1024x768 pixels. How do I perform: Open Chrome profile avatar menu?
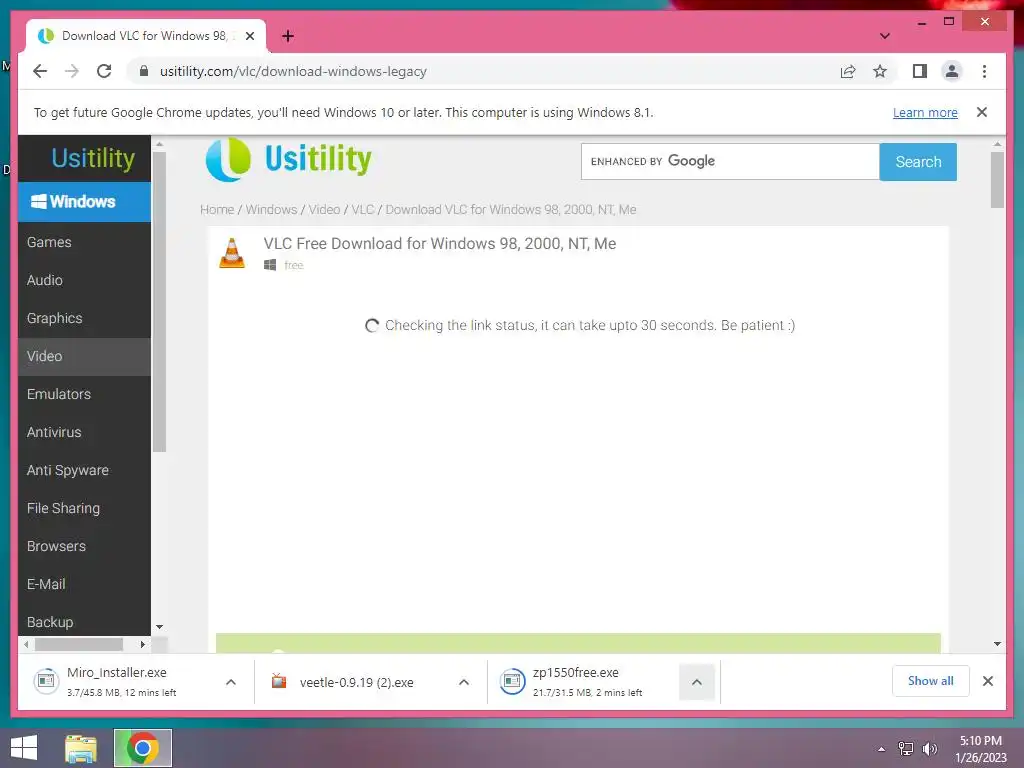952,71
